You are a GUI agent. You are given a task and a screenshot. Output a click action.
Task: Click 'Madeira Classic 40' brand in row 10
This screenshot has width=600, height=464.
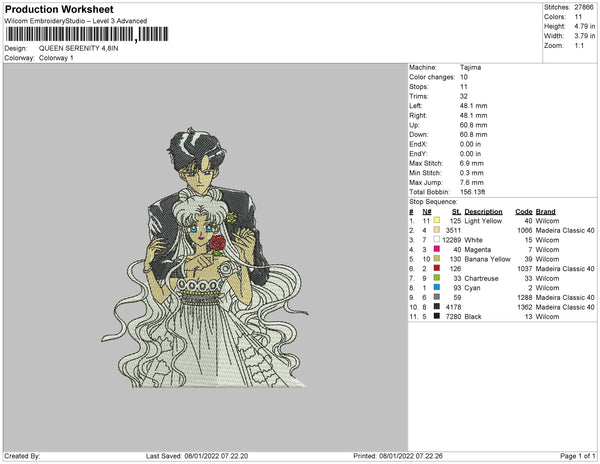(x=565, y=307)
